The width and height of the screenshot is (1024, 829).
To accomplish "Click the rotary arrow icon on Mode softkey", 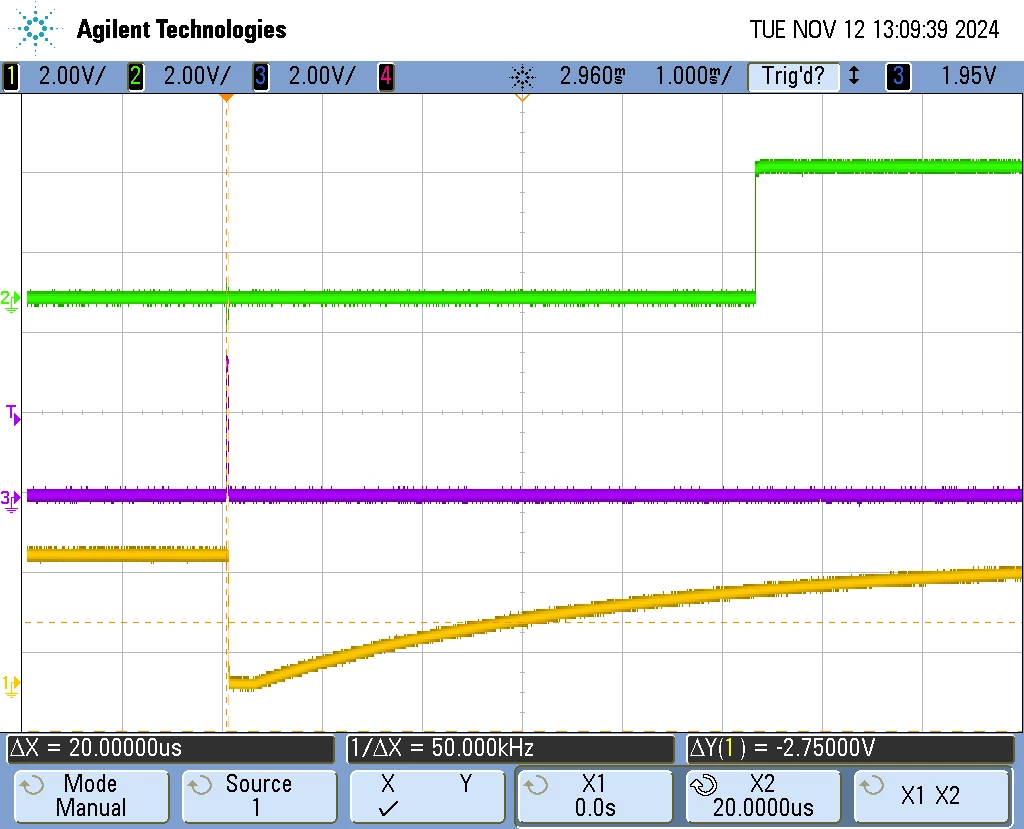I will [x=31, y=785].
